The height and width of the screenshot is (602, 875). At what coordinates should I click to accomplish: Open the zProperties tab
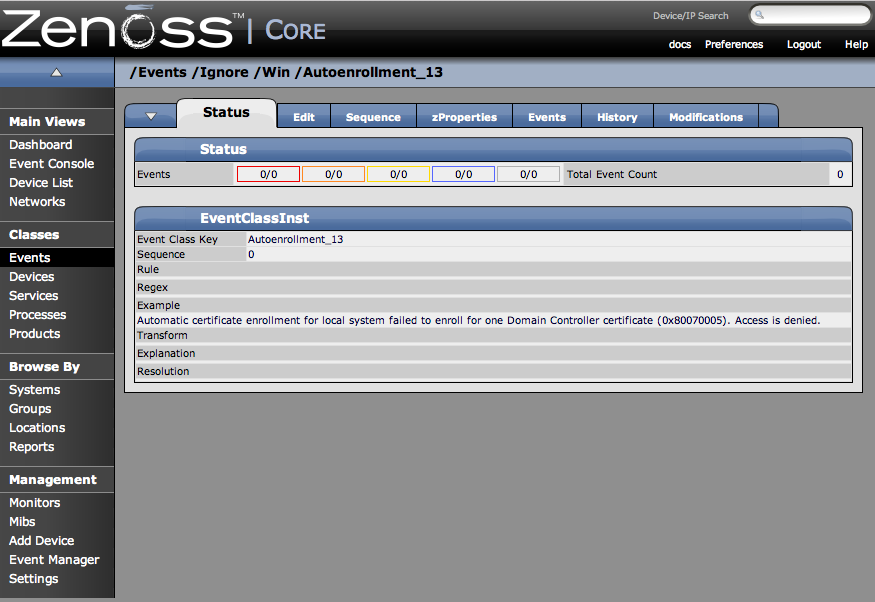coord(464,117)
